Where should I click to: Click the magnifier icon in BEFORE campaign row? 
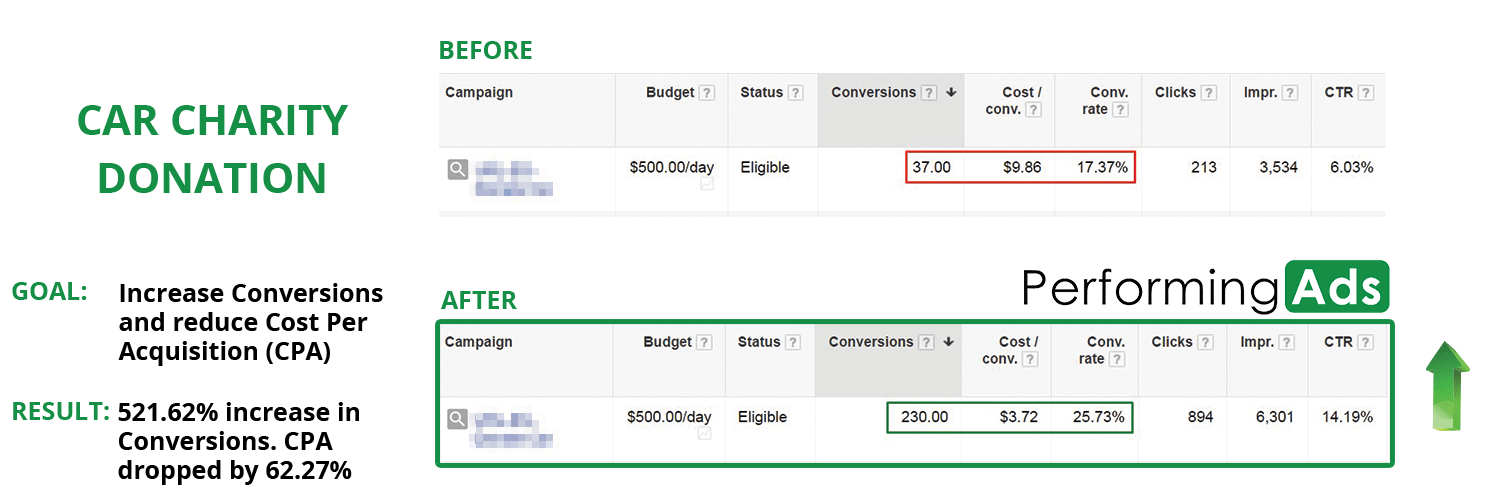tap(457, 169)
